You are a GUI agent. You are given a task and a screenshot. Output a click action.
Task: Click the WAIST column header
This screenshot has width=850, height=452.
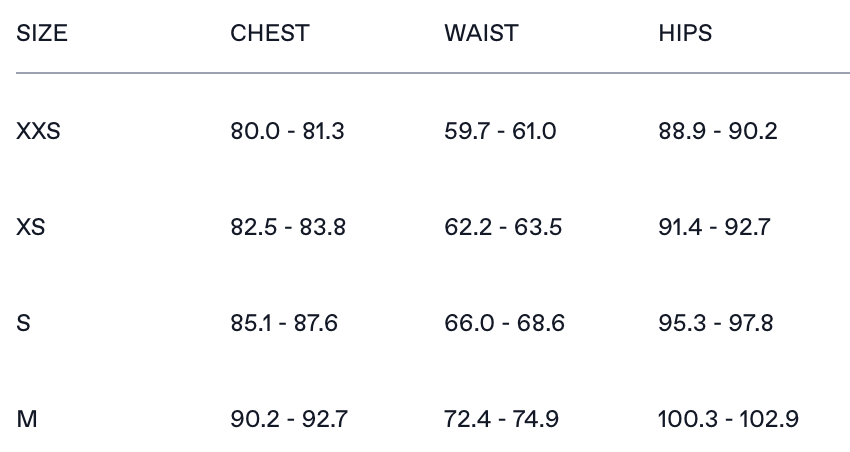[x=481, y=33]
